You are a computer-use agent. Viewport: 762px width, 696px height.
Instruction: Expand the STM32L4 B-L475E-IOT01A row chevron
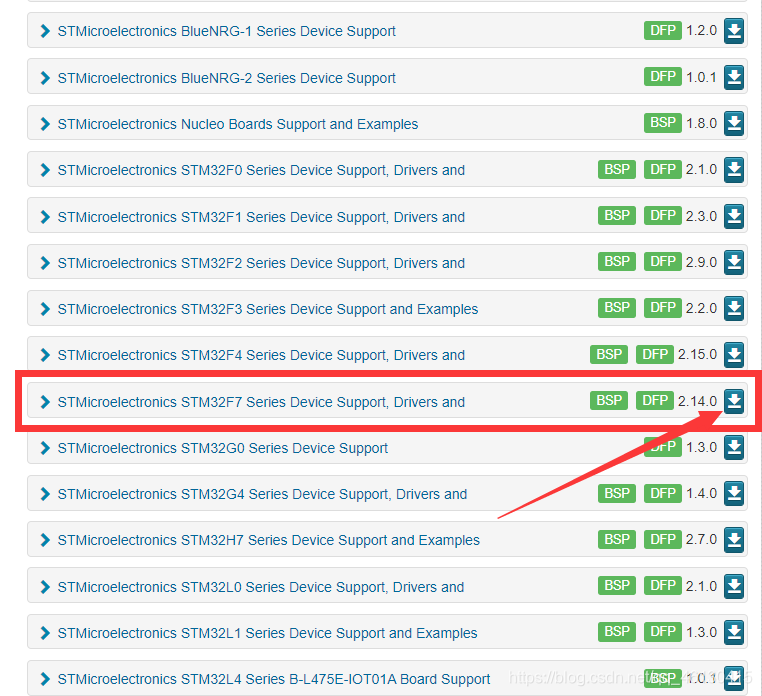[45, 679]
